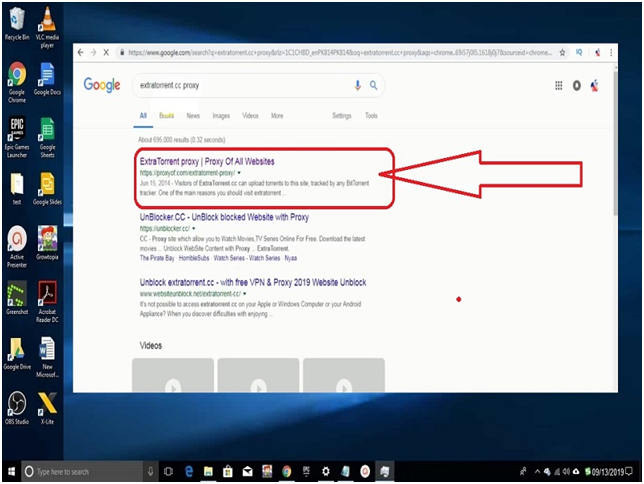
Task: Open the second video thumbnail
Action: click(258, 375)
